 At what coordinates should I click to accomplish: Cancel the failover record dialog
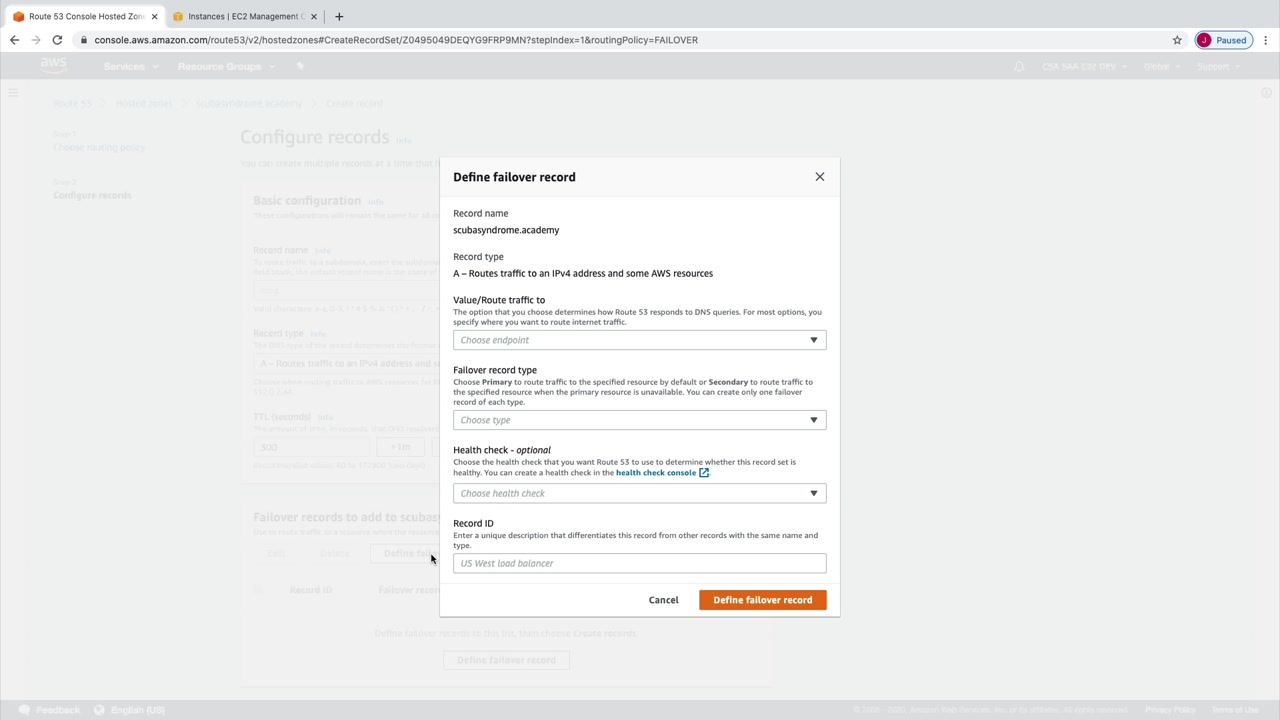pyautogui.click(x=663, y=600)
